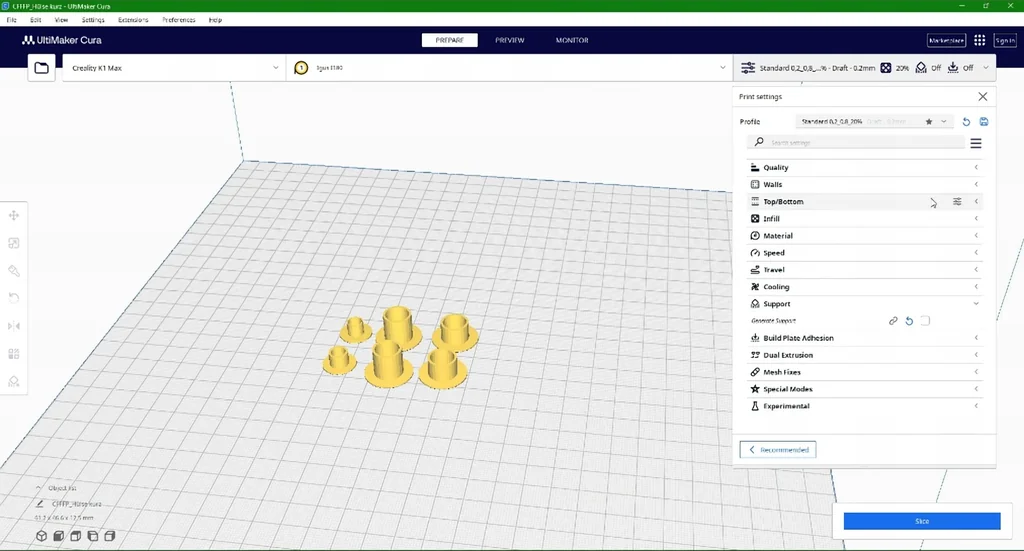Viewport: 1024px width, 551px height.
Task: Select the Scale tool in left toolbar
Action: click(14, 243)
